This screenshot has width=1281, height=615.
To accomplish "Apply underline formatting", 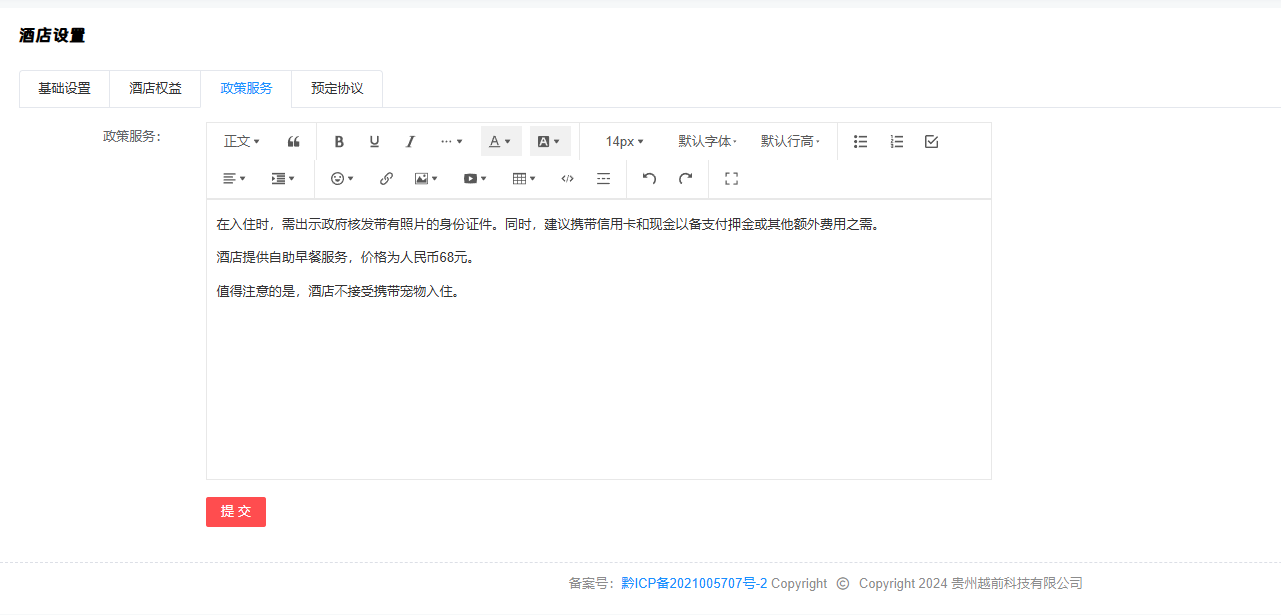I will [x=374, y=142].
